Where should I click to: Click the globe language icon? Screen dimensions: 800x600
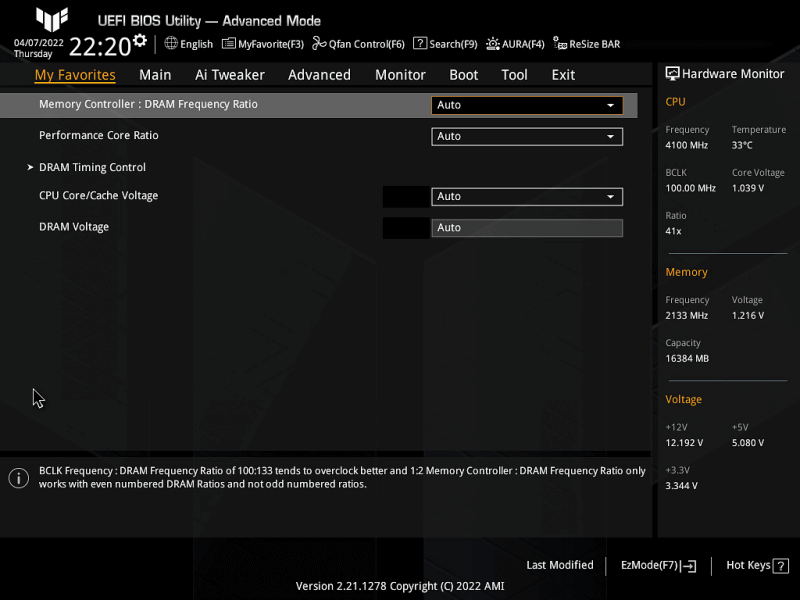pyautogui.click(x=171, y=43)
